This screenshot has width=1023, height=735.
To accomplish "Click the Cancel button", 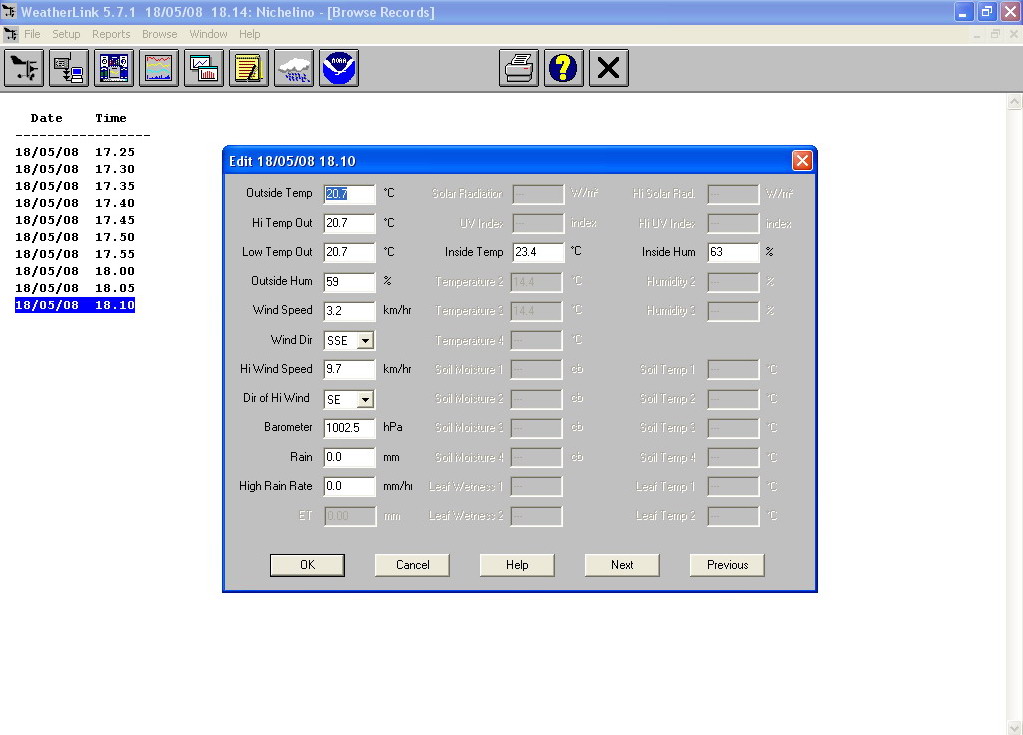I will (412, 565).
